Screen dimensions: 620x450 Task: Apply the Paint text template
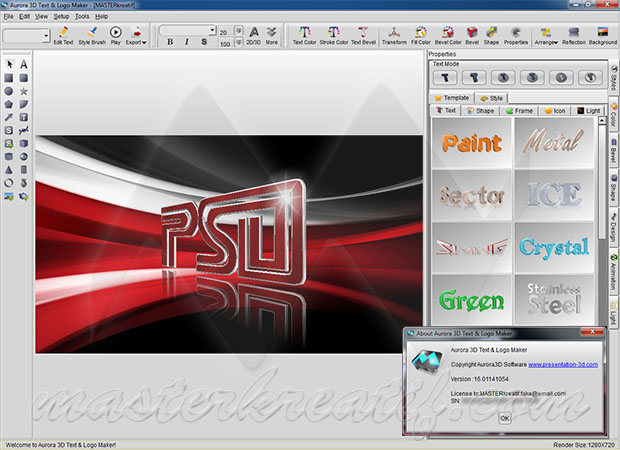click(x=472, y=143)
